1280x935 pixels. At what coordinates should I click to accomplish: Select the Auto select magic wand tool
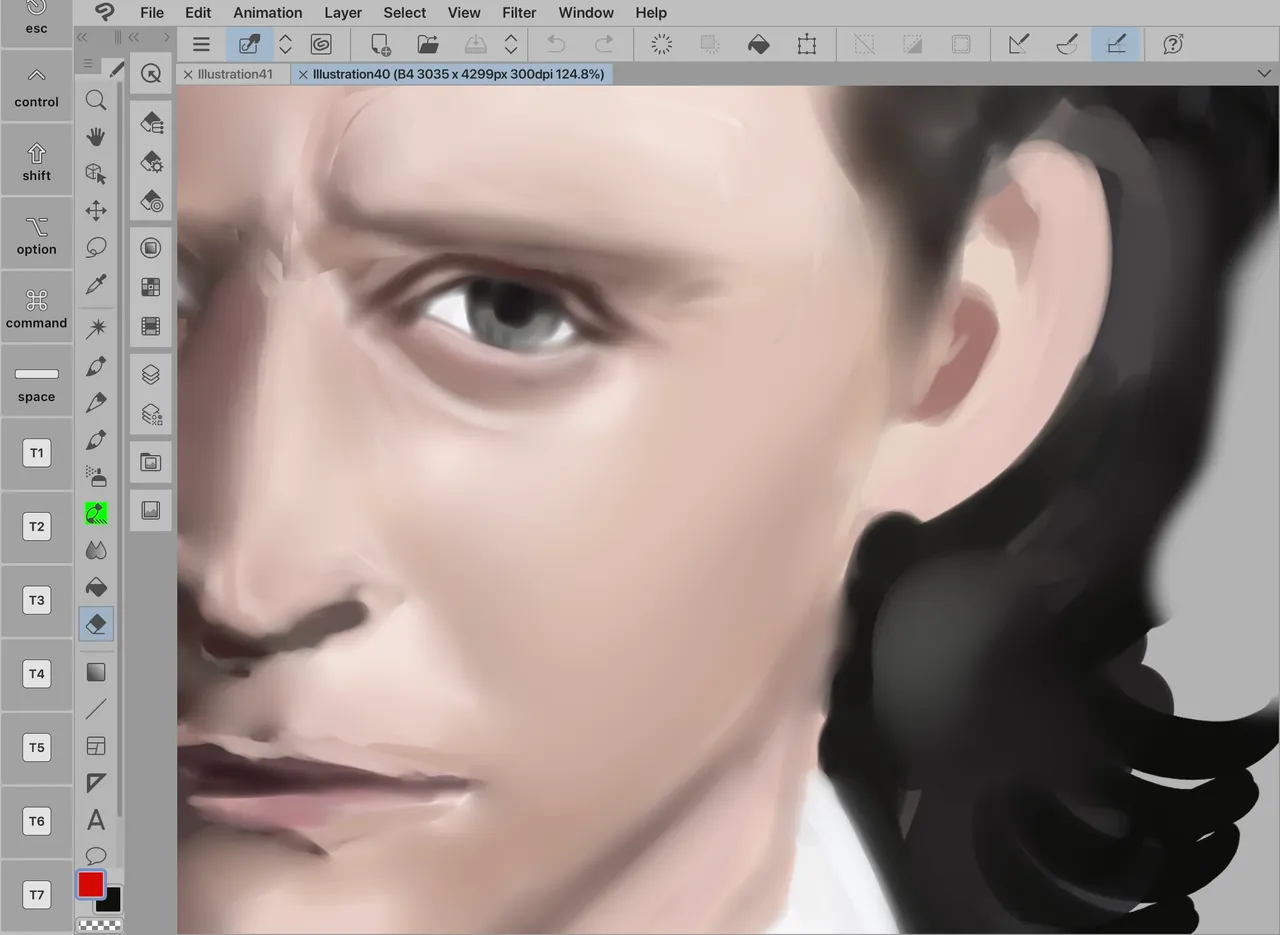click(x=96, y=328)
